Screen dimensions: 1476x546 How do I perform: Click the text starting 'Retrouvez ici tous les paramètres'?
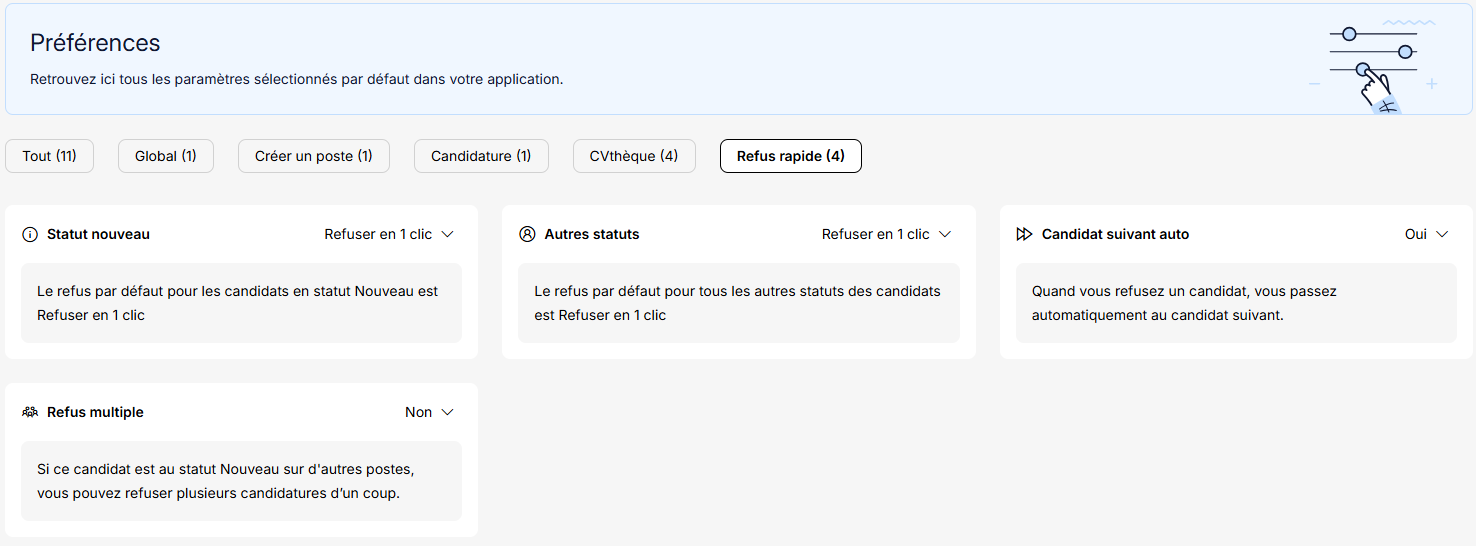click(297, 79)
